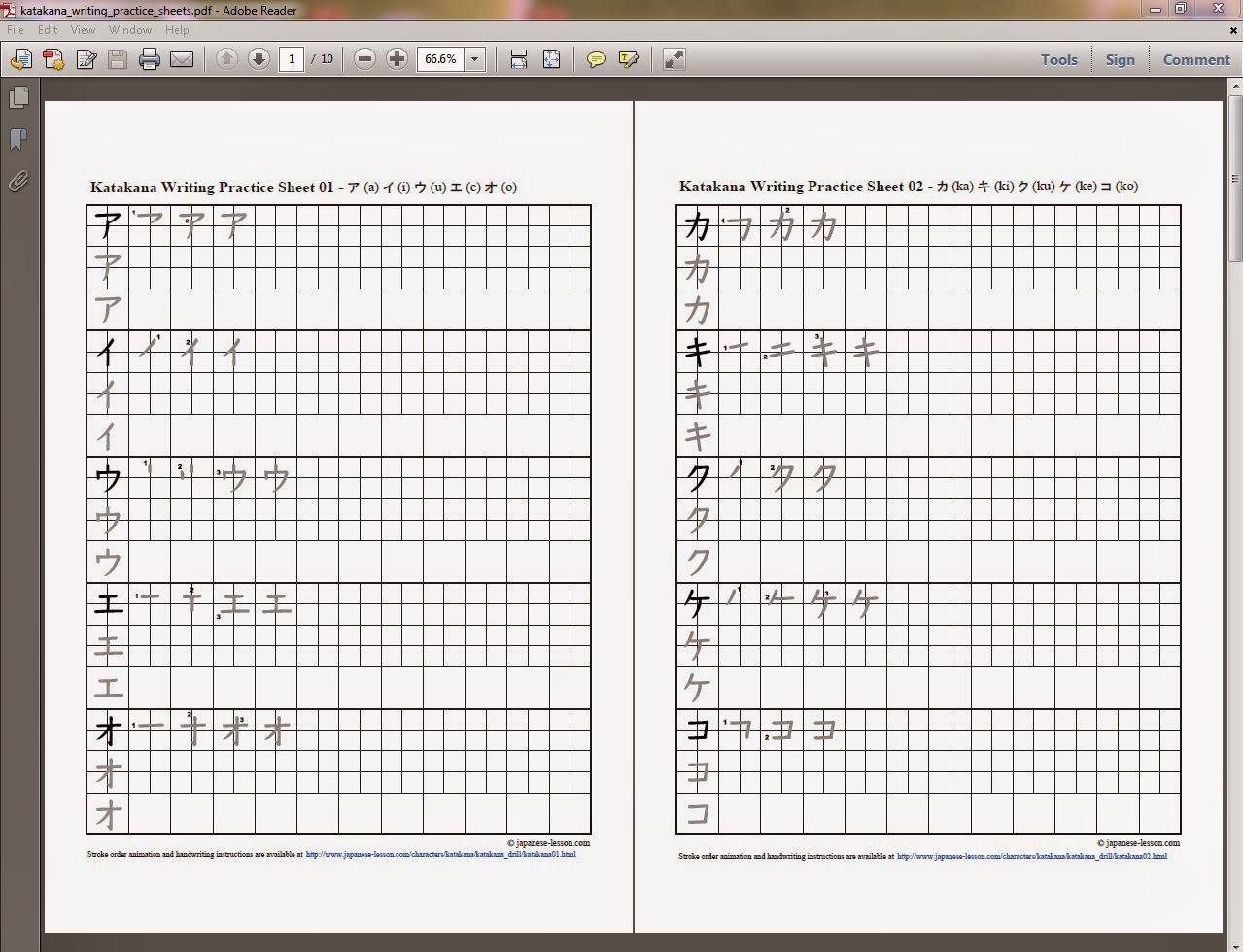Go to previous page arrow
The image size is (1243, 952).
[226, 59]
